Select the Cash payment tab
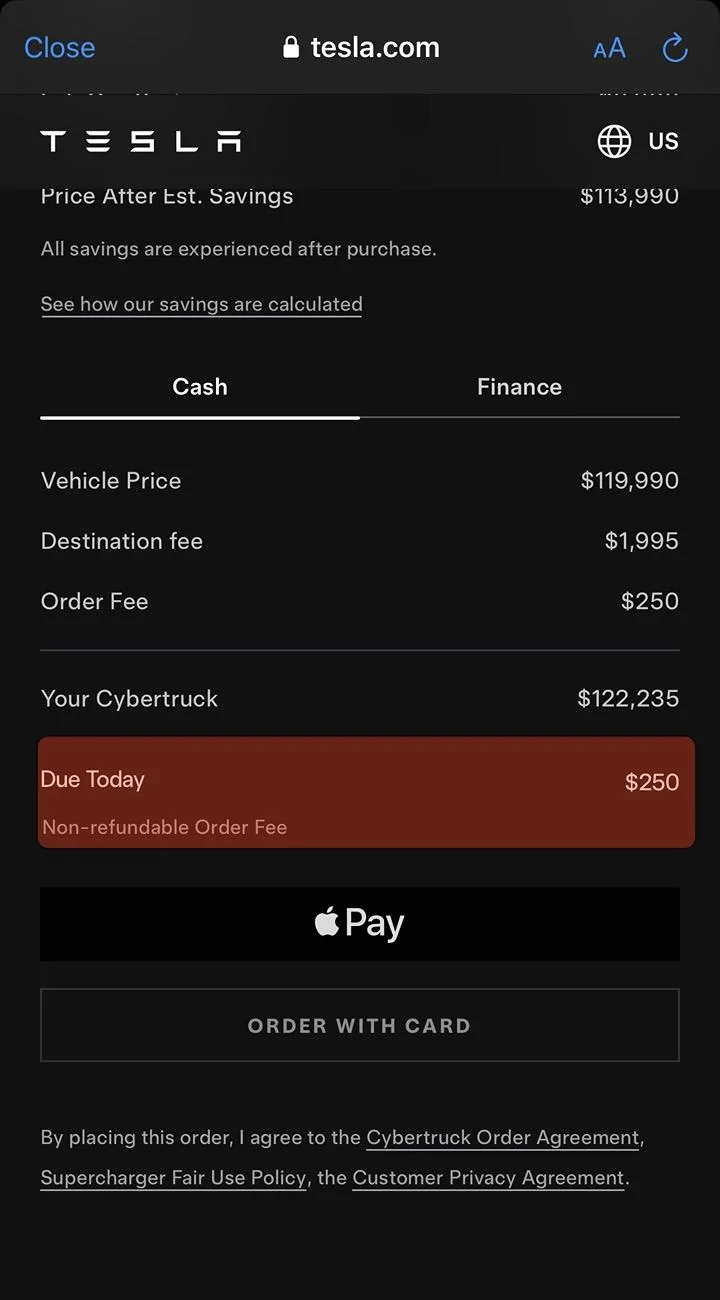Viewport: 720px width, 1300px height. pyautogui.click(x=200, y=387)
